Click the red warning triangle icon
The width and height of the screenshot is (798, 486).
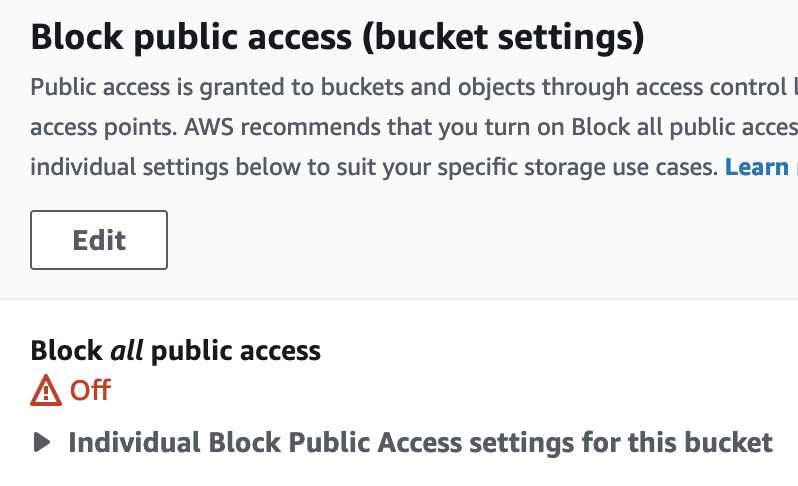(x=46, y=390)
